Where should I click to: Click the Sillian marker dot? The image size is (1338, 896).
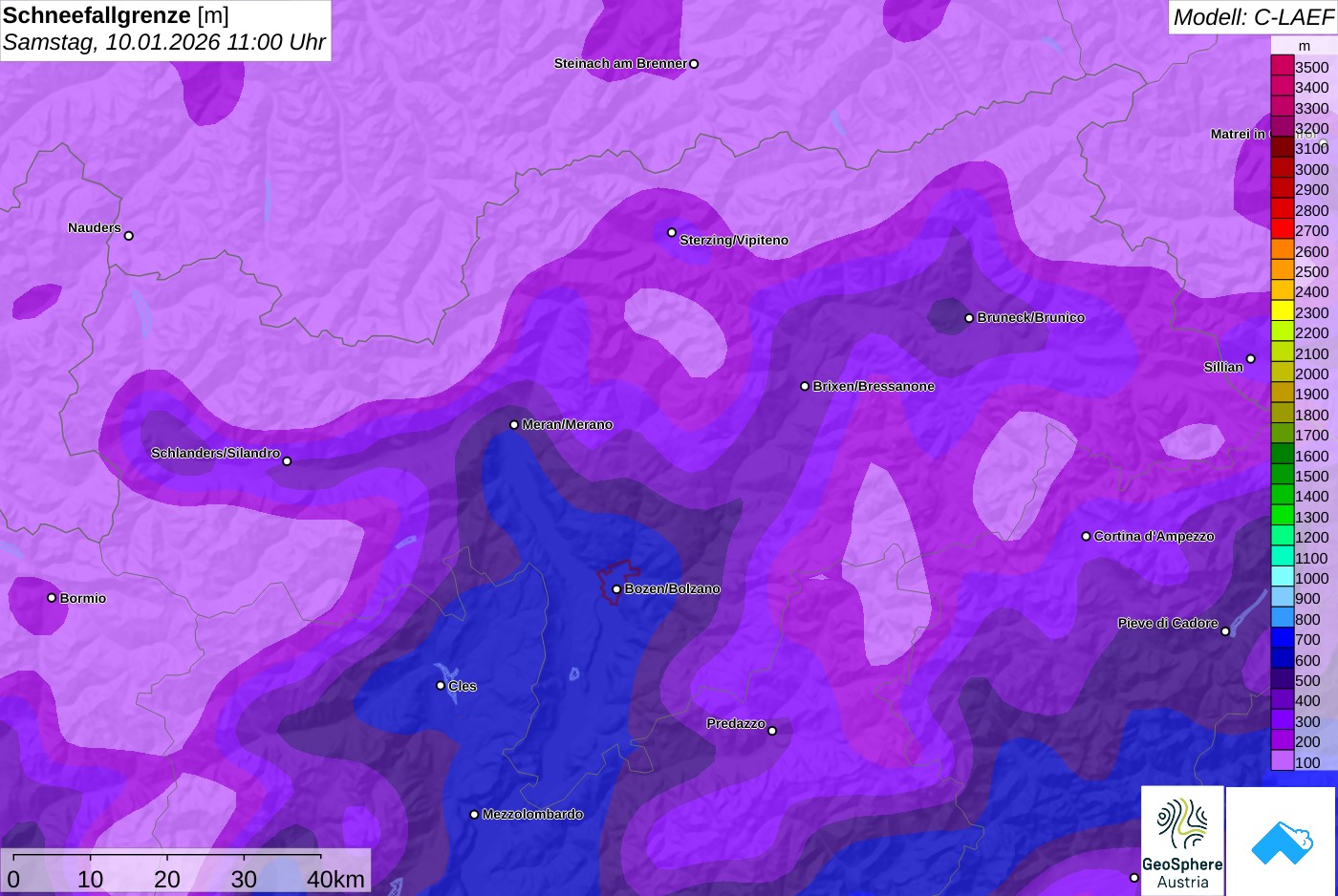point(1250,359)
